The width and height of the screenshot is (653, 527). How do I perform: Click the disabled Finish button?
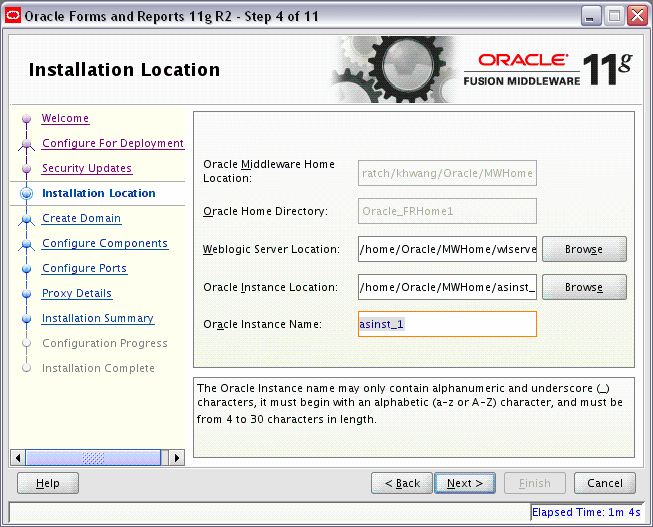(x=535, y=483)
